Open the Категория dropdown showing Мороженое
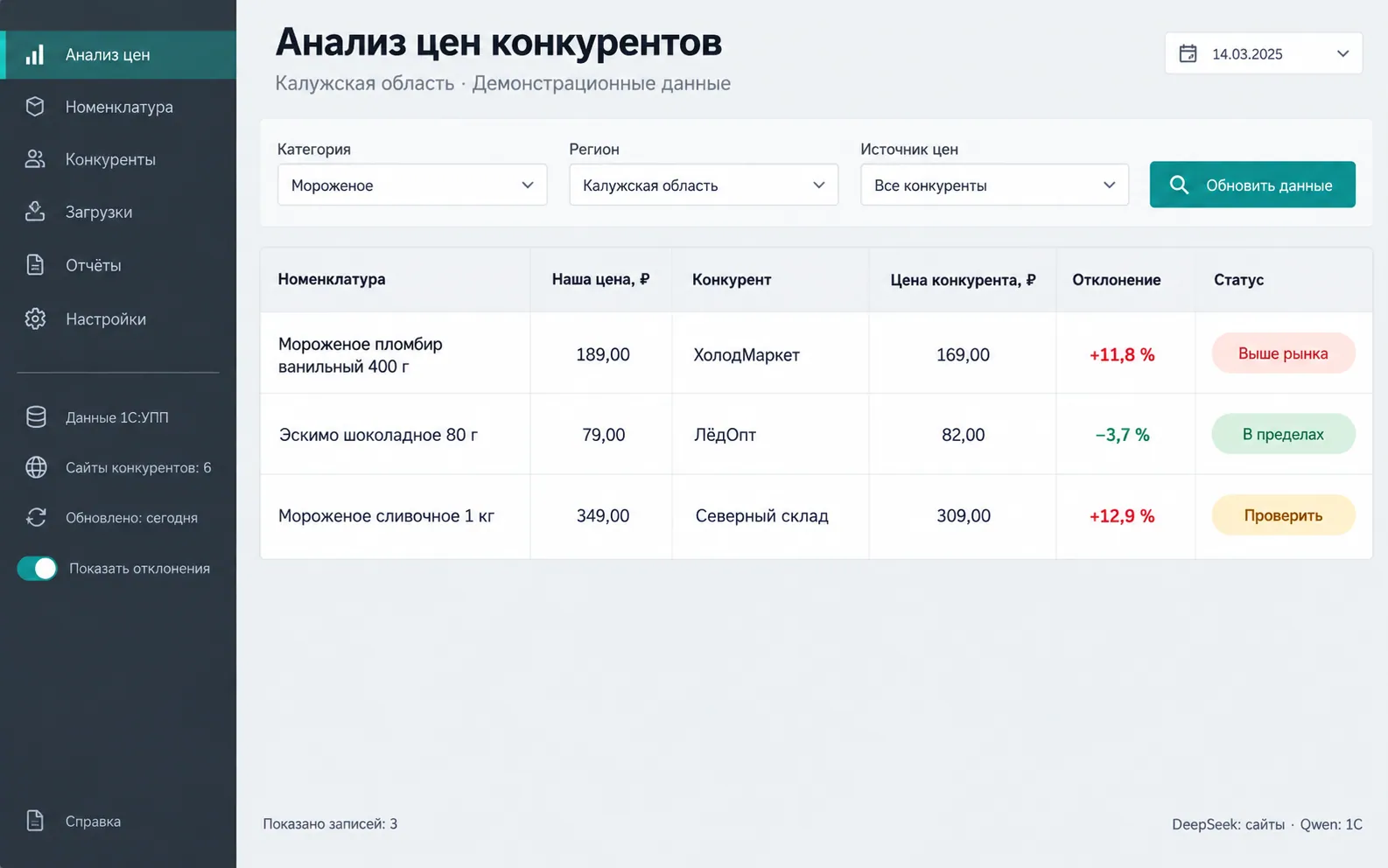Screen dimensions: 1388x868 click(x=412, y=185)
